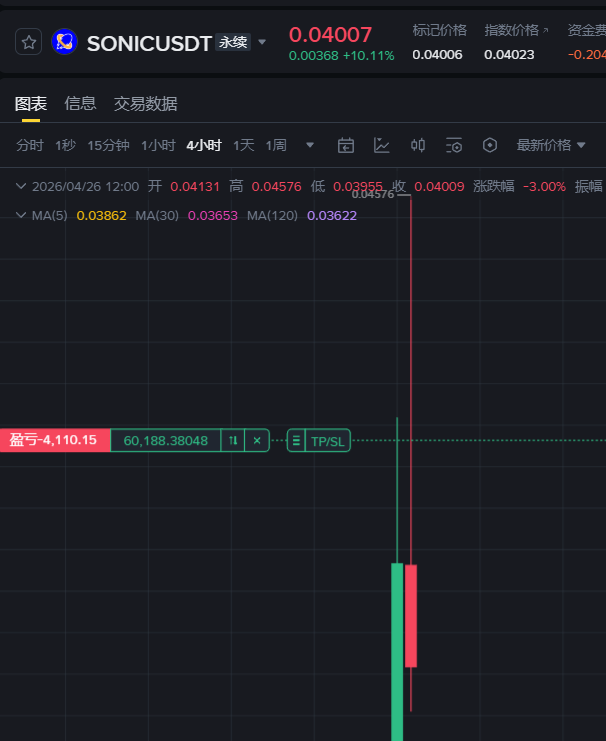
Task: Select the 15分钟 timeframe
Action: coord(108,145)
